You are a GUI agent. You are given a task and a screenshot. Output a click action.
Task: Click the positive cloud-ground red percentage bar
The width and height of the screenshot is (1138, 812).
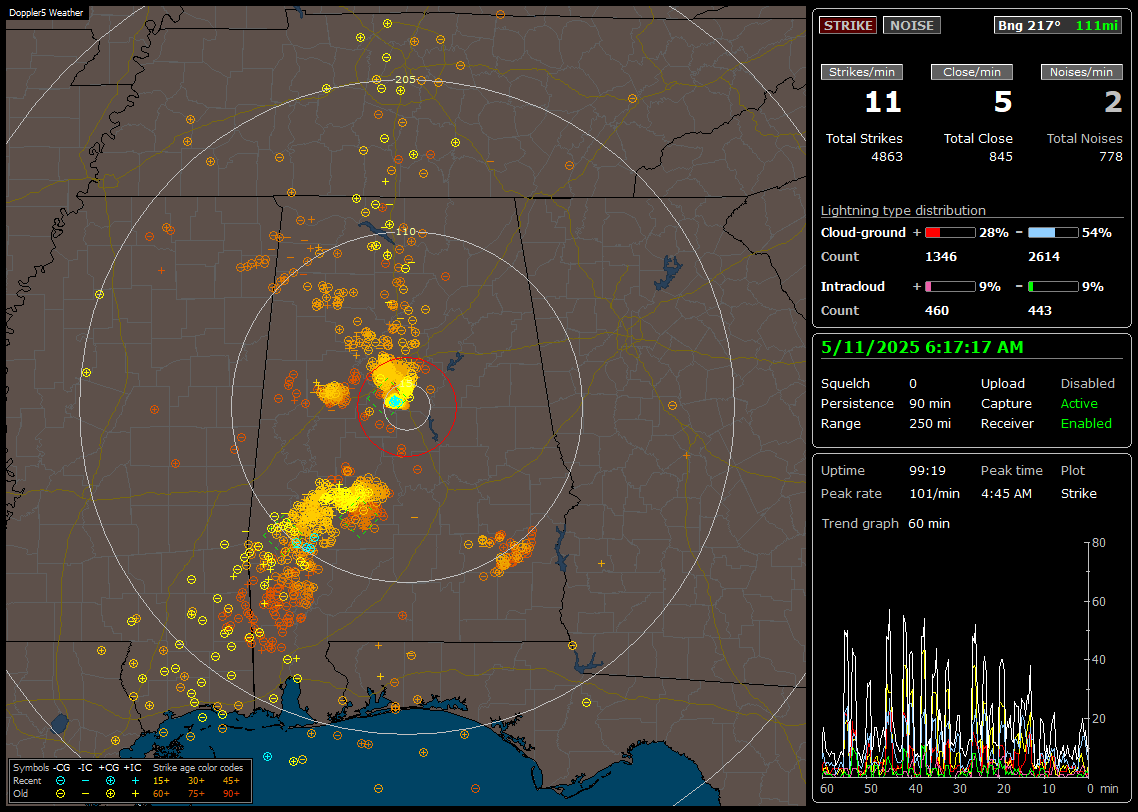pyautogui.click(x=950, y=233)
